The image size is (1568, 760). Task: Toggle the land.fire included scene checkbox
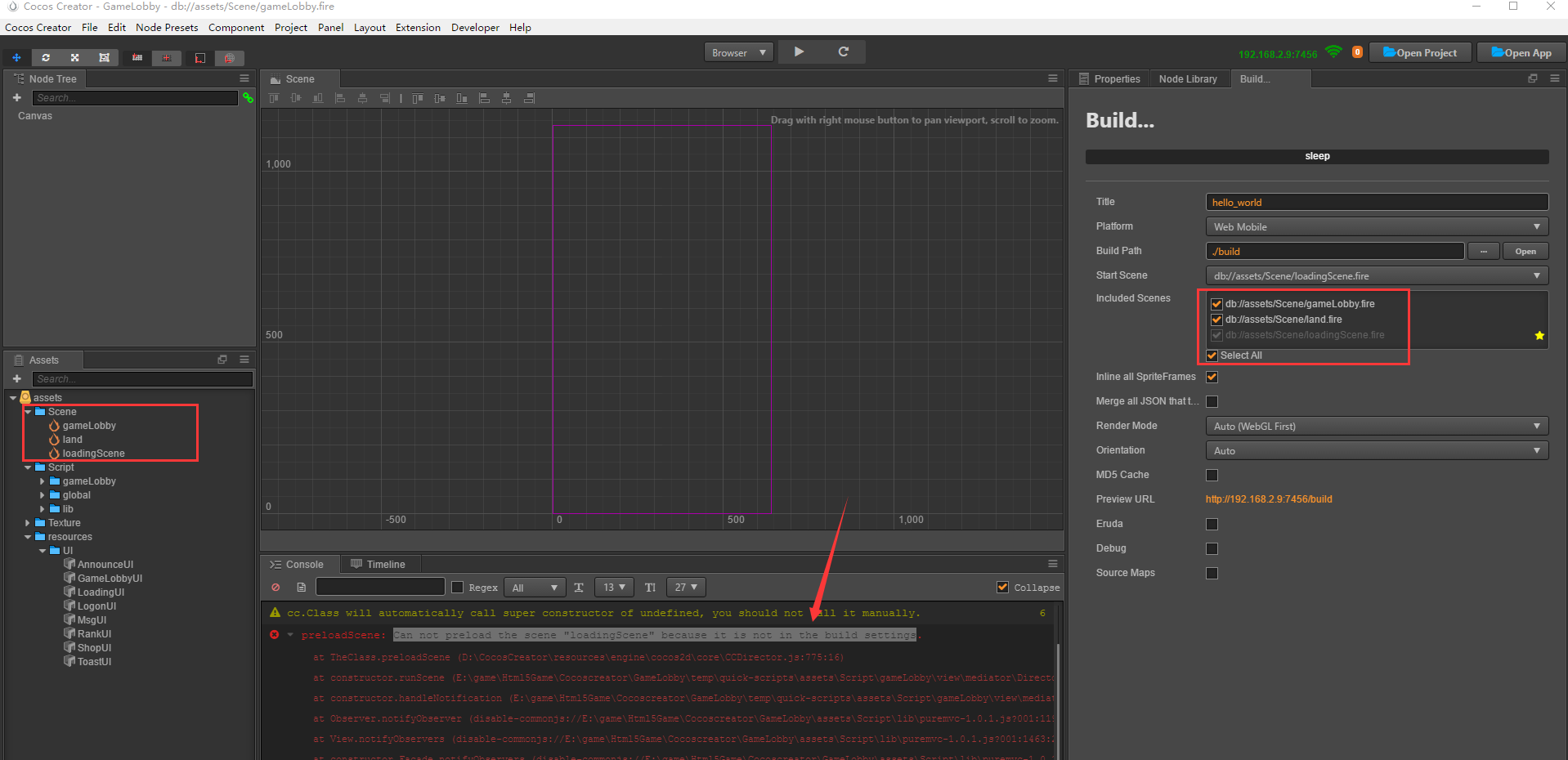coord(1216,320)
